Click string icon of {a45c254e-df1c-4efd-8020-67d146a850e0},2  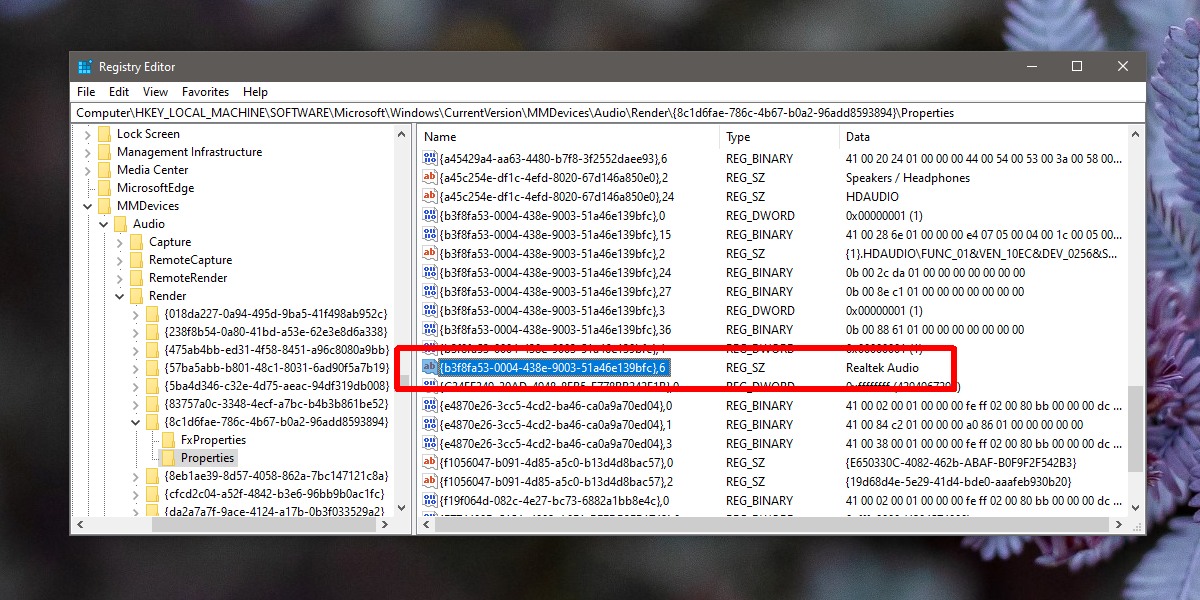(x=430, y=178)
